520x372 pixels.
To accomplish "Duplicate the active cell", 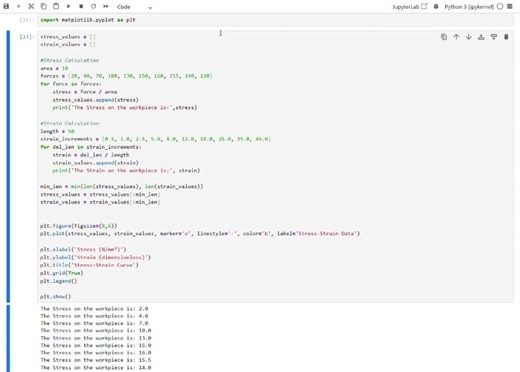I will pos(444,37).
